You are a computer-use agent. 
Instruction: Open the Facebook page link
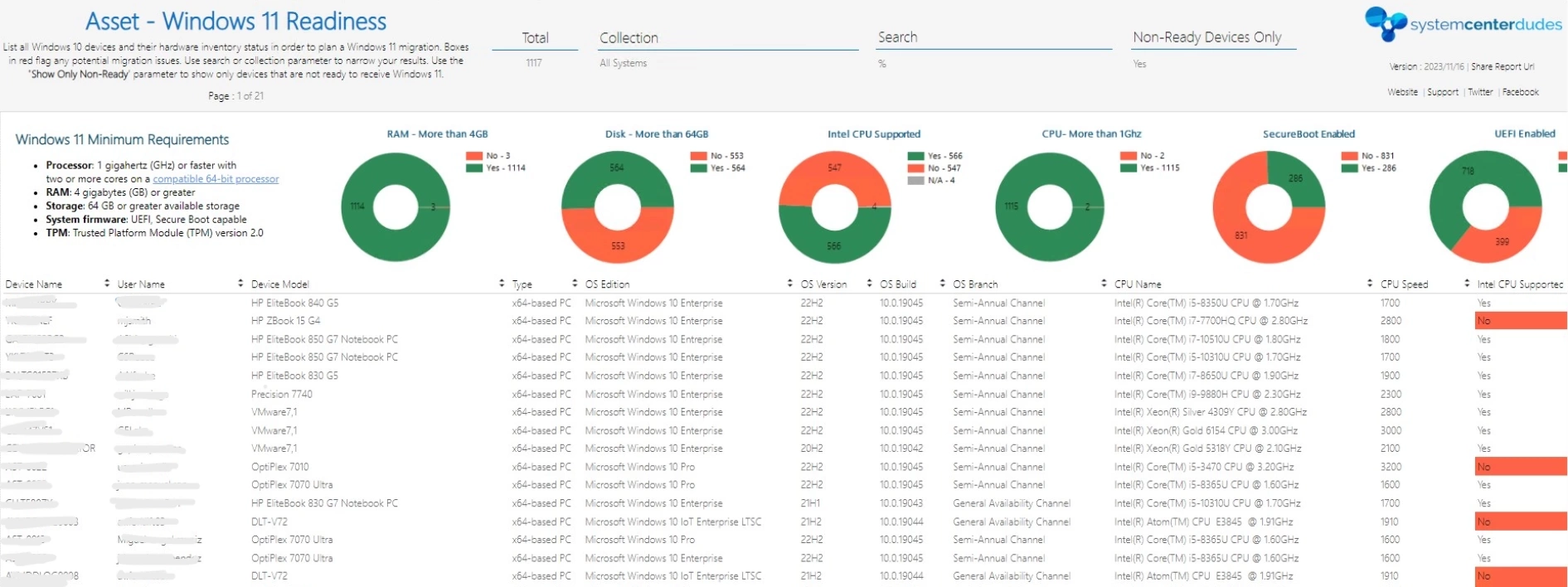tap(1520, 92)
